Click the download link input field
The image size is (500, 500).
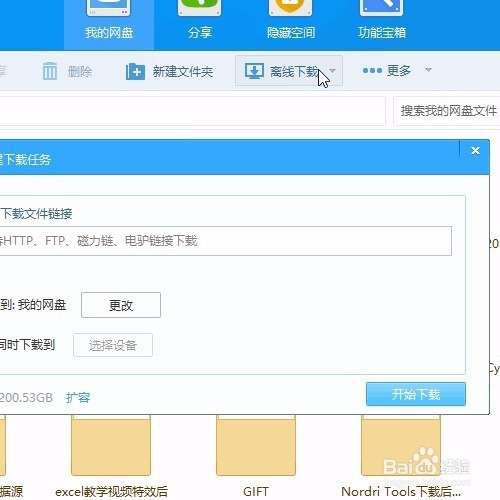coord(225,241)
